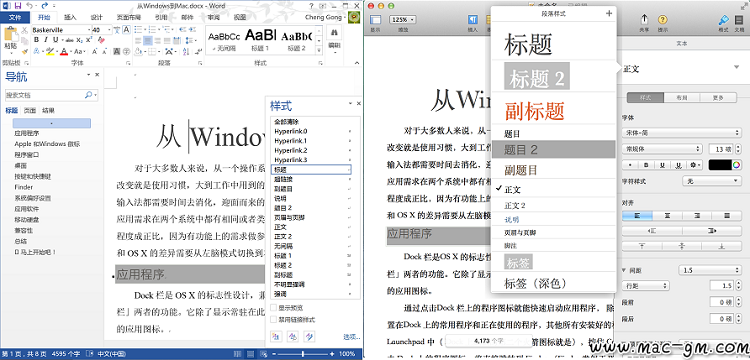This screenshot has width=750, height=360.
Task: Select 副标题 paragraph style in Pages popup
Action: [534, 110]
